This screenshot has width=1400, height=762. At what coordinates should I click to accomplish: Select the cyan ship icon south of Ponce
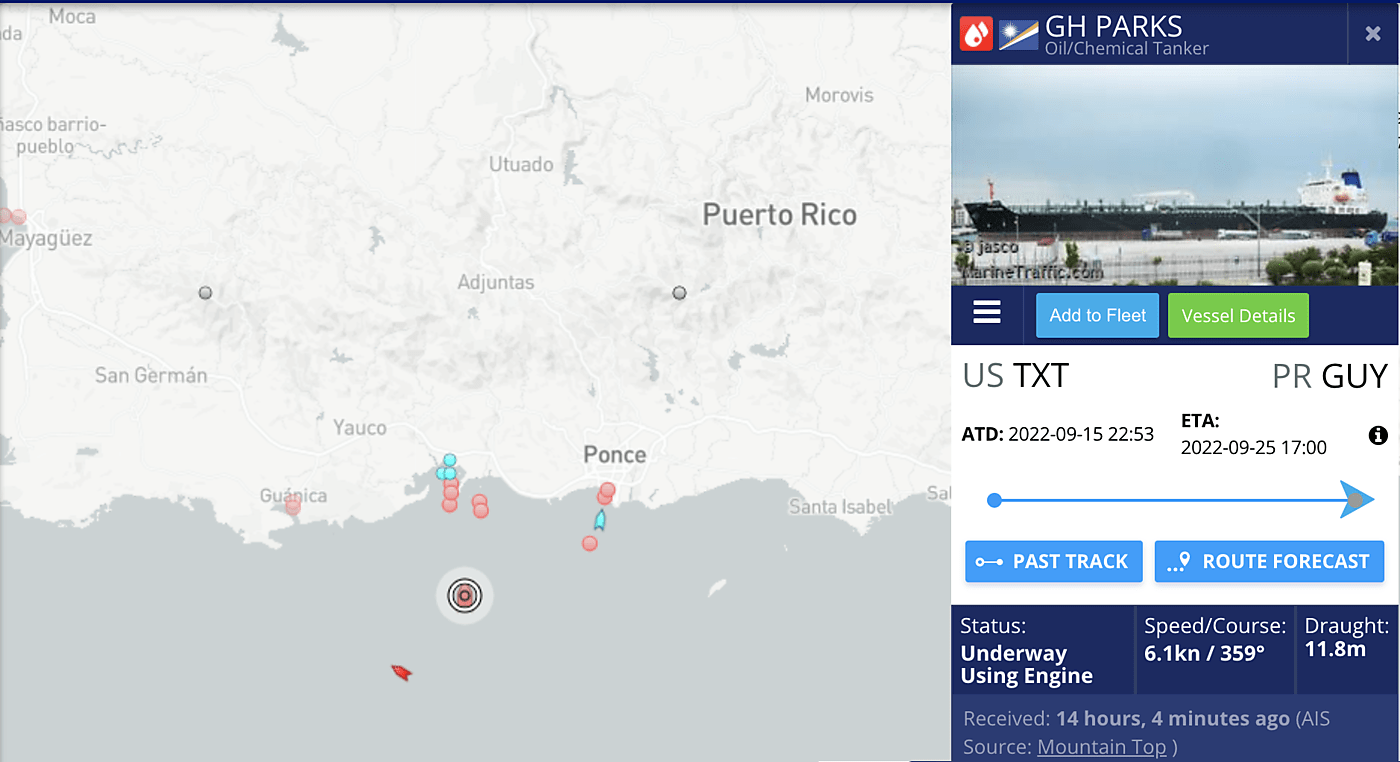[x=600, y=519]
